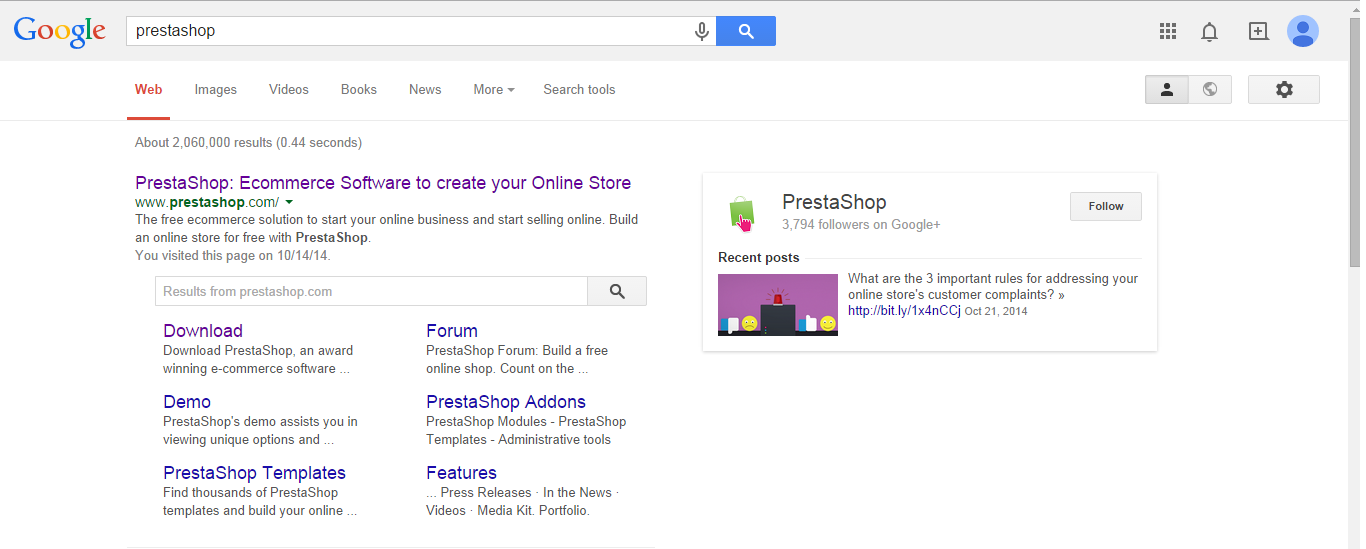Open the PrestaShop Templates sitelink
1366x549 pixels.
tap(254, 473)
